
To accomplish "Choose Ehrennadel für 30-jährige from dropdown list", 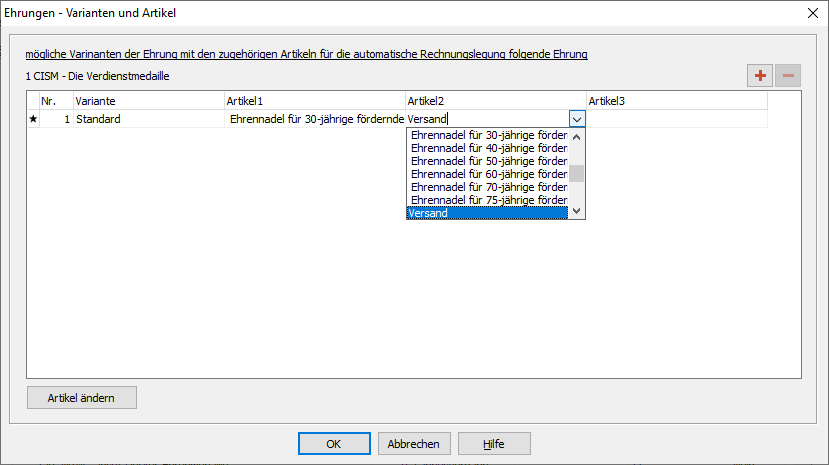I will [x=488, y=136].
